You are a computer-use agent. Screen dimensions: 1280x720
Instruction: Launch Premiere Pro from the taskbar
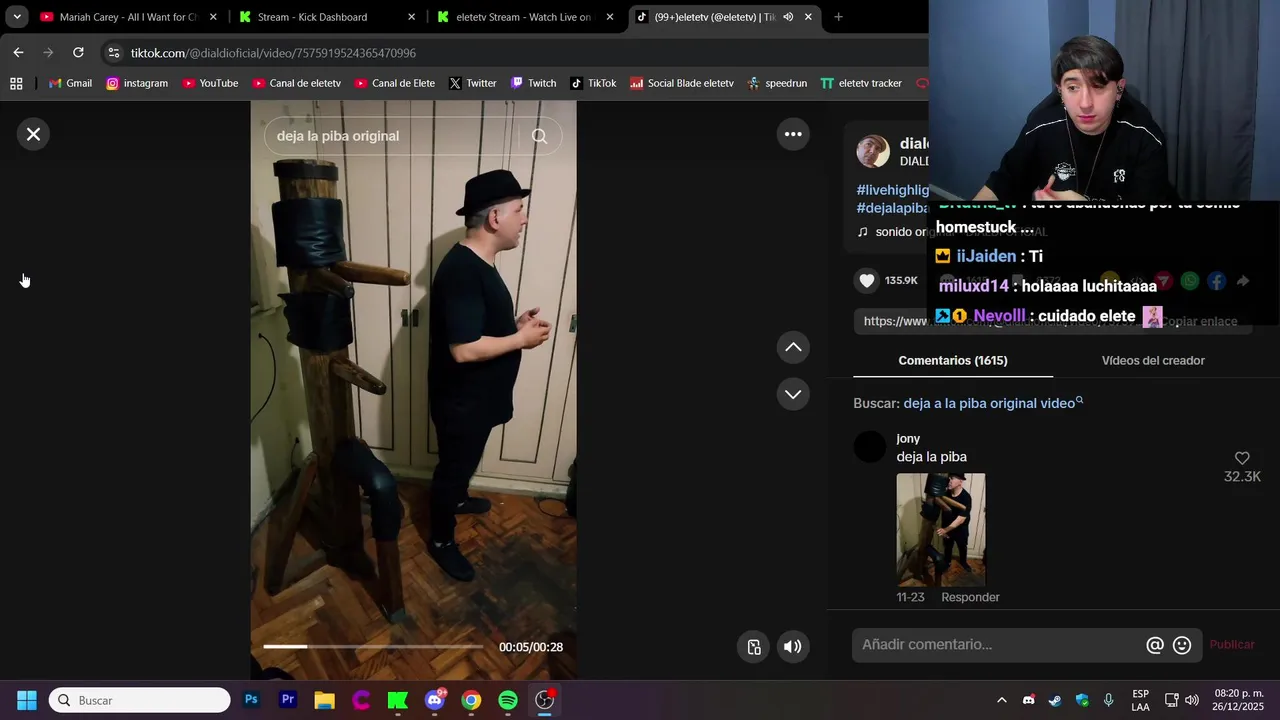click(288, 700)
